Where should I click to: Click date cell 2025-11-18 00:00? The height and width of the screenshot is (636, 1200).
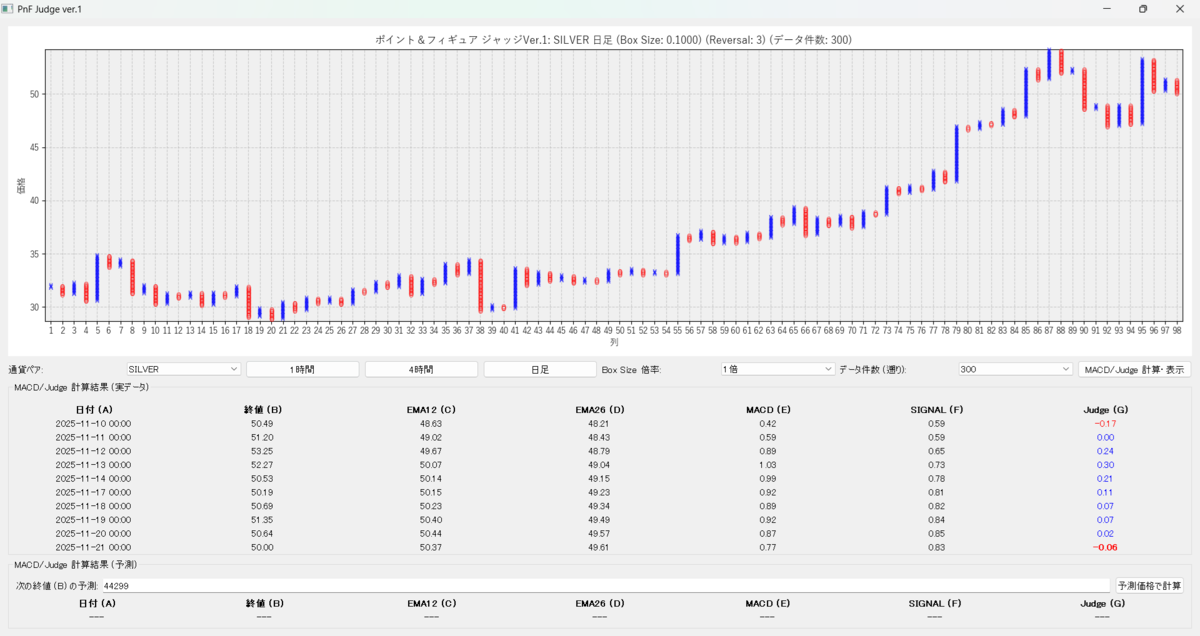pos(93,506)
